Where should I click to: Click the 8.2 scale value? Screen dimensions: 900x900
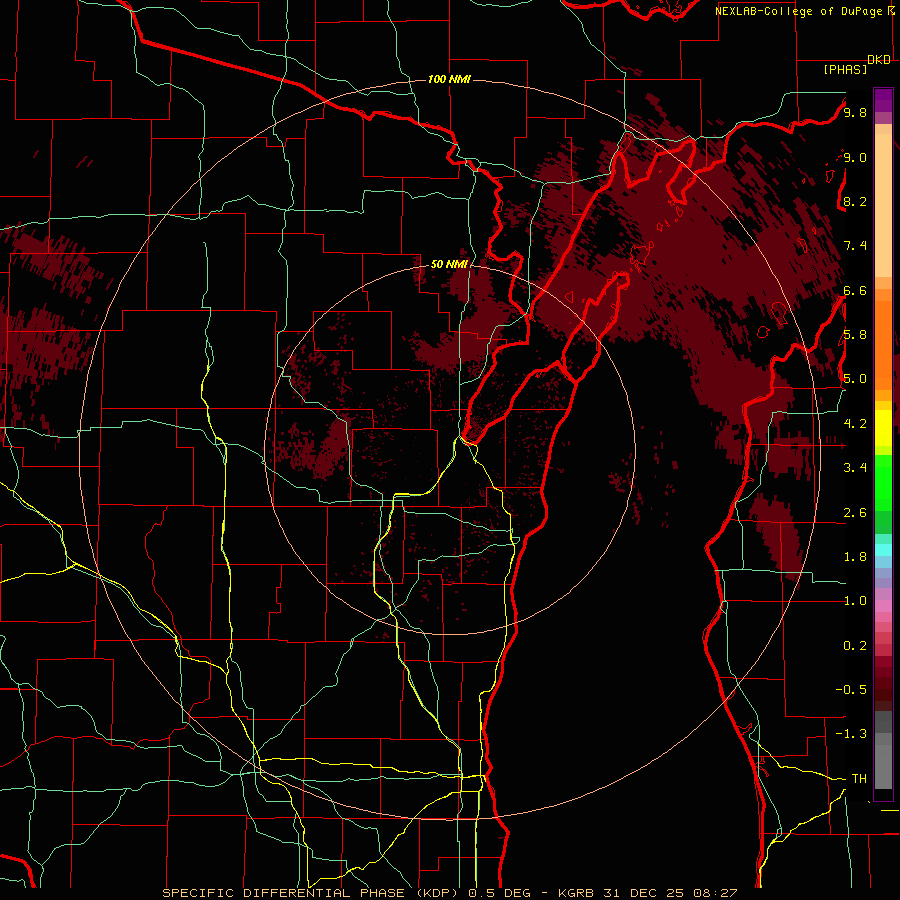[x=855, y=201]
